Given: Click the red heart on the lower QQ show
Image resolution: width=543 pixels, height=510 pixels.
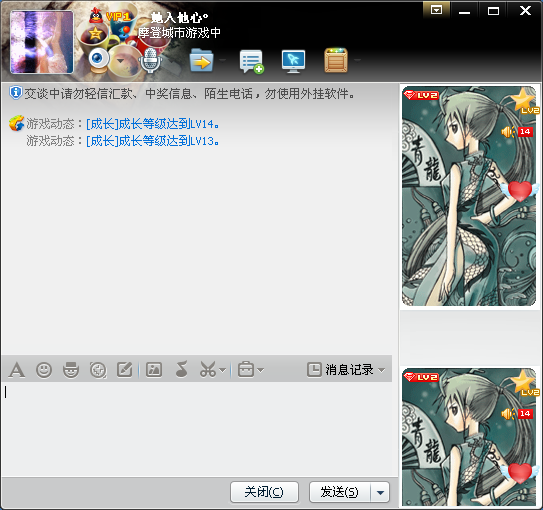Looking at the screenshot, I should click(520, 473).
